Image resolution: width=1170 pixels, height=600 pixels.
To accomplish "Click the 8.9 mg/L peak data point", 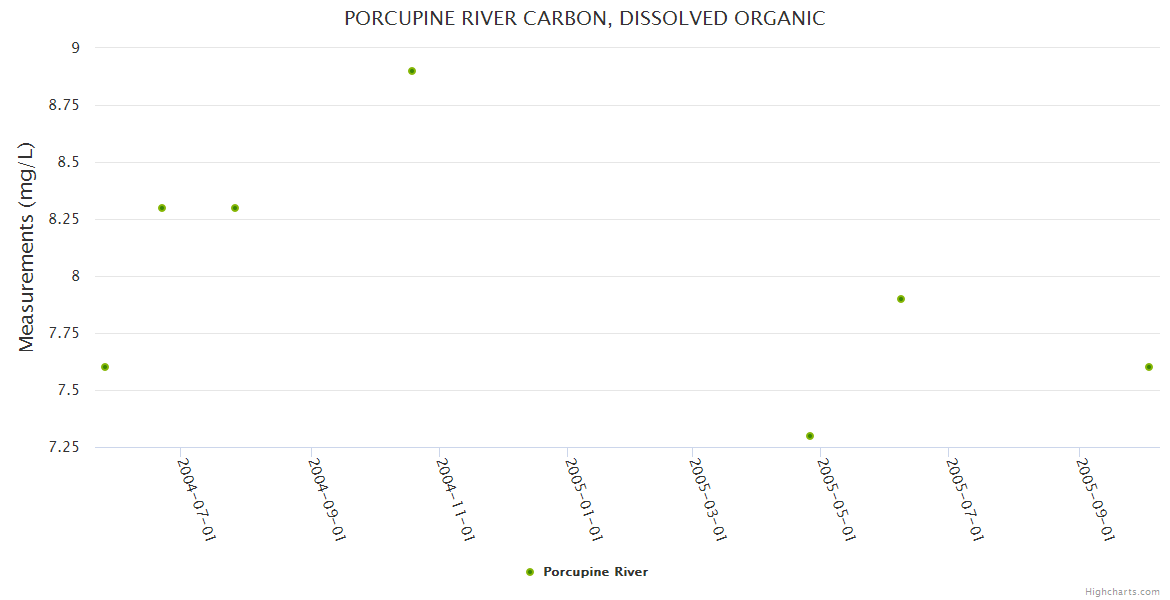I will pos(412,71).
